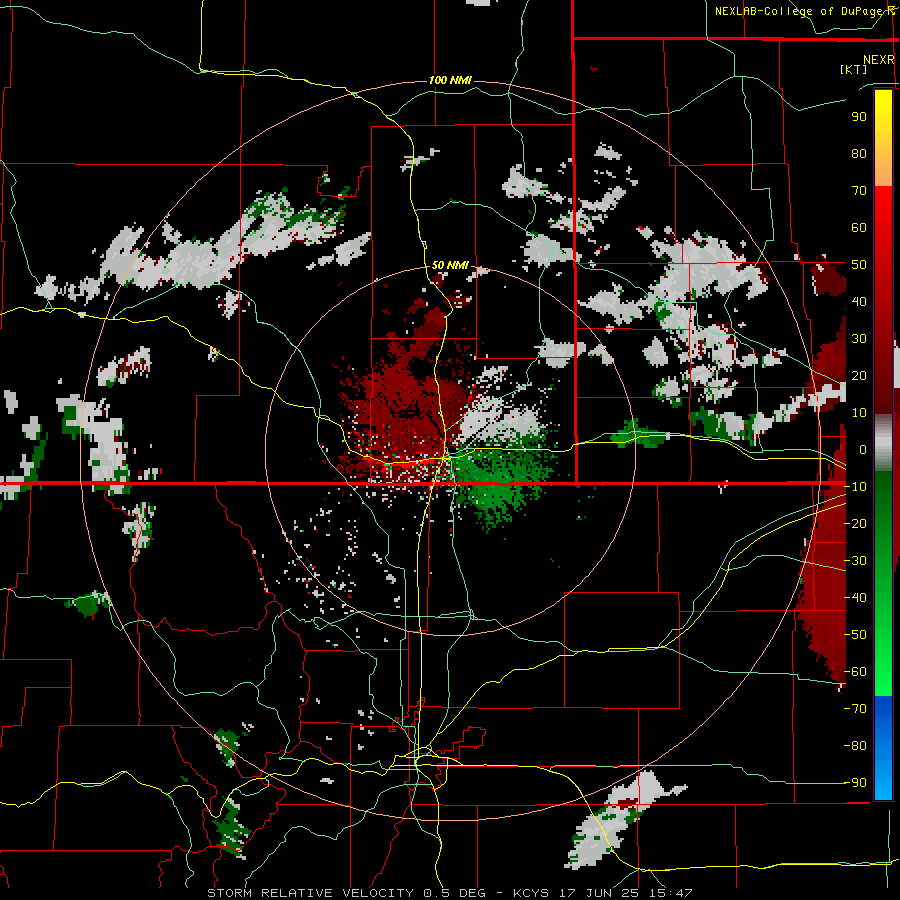
Task: Select the positive 70 knot scale label
Action: [x=859, y=191]
